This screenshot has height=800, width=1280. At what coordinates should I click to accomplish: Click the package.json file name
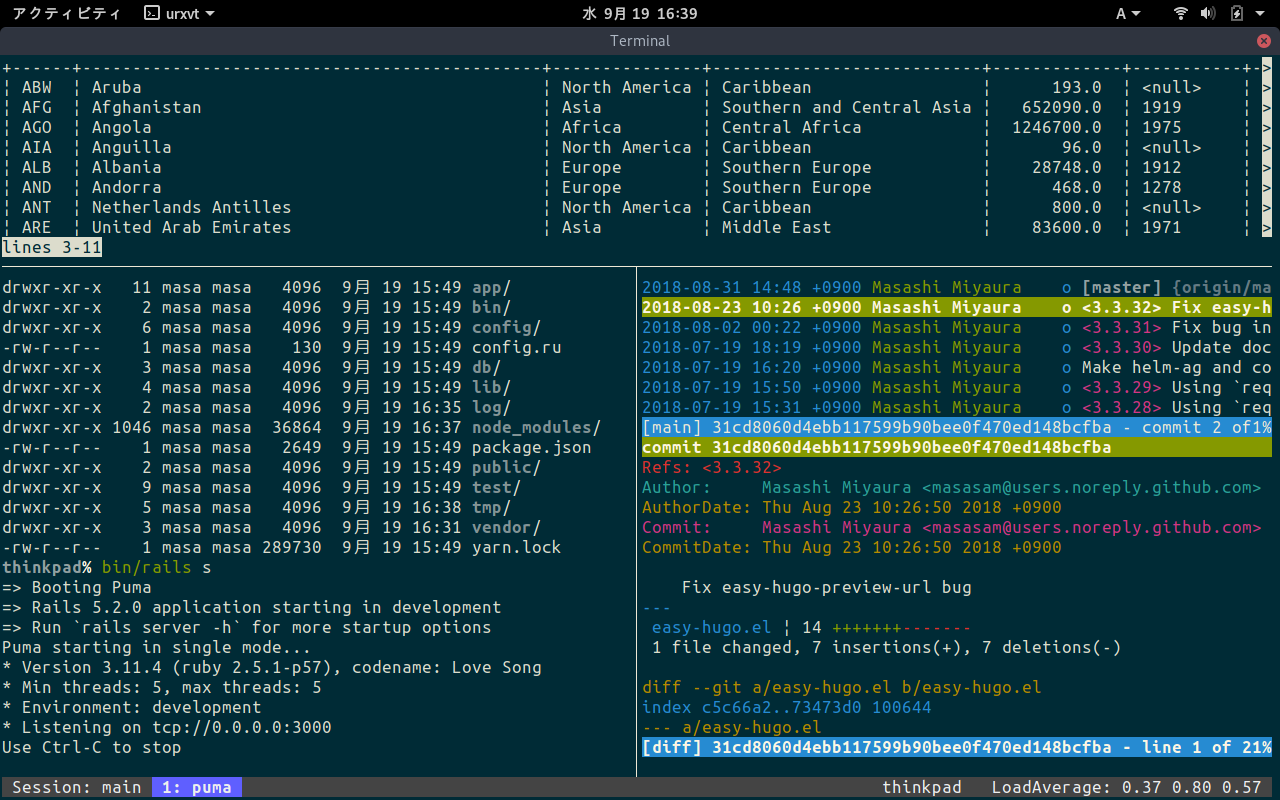click(532, 447)
